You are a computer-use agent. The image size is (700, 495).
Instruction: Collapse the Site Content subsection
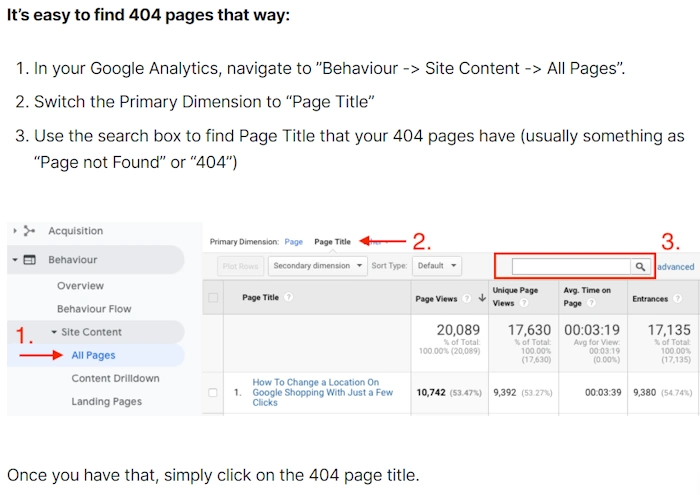click(54, 332)
